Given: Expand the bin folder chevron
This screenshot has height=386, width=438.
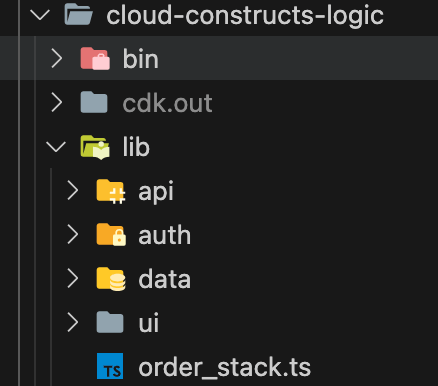Looking at the screenshot, I should click(x=57, y=58).
